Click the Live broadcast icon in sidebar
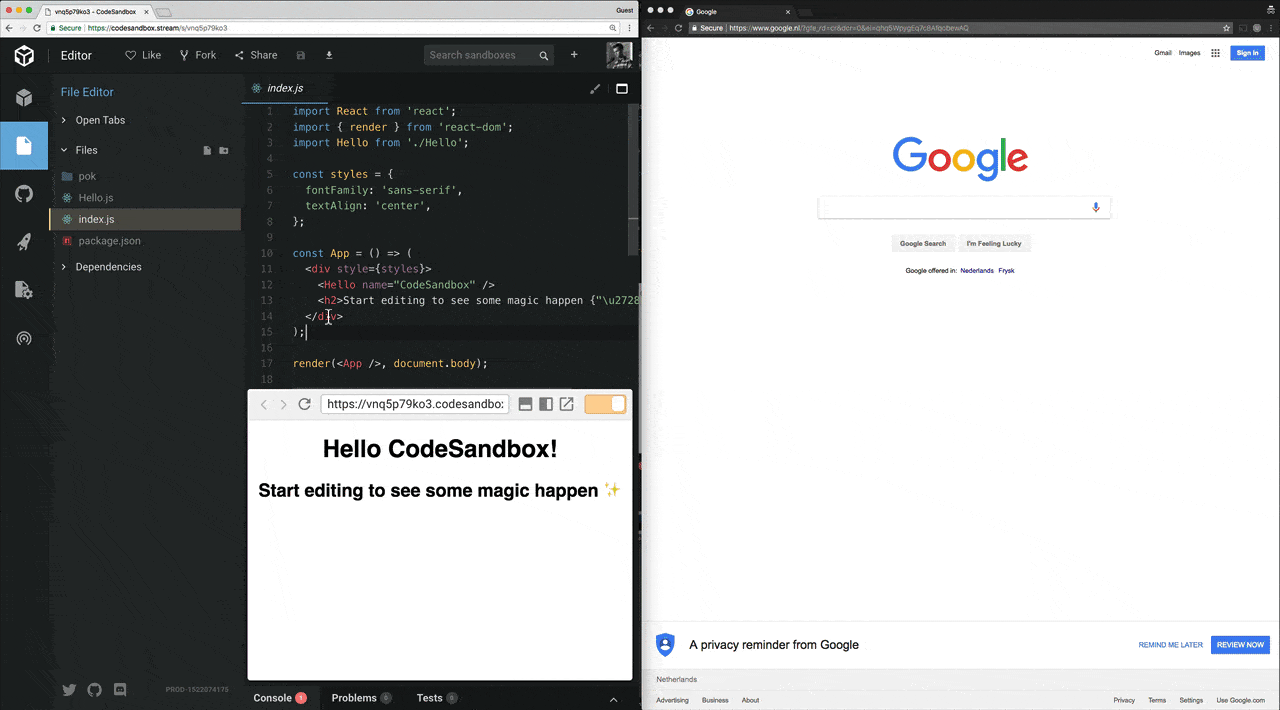Image resolution: width=1280 pixels, height=710 pixels. click(24, 338)
